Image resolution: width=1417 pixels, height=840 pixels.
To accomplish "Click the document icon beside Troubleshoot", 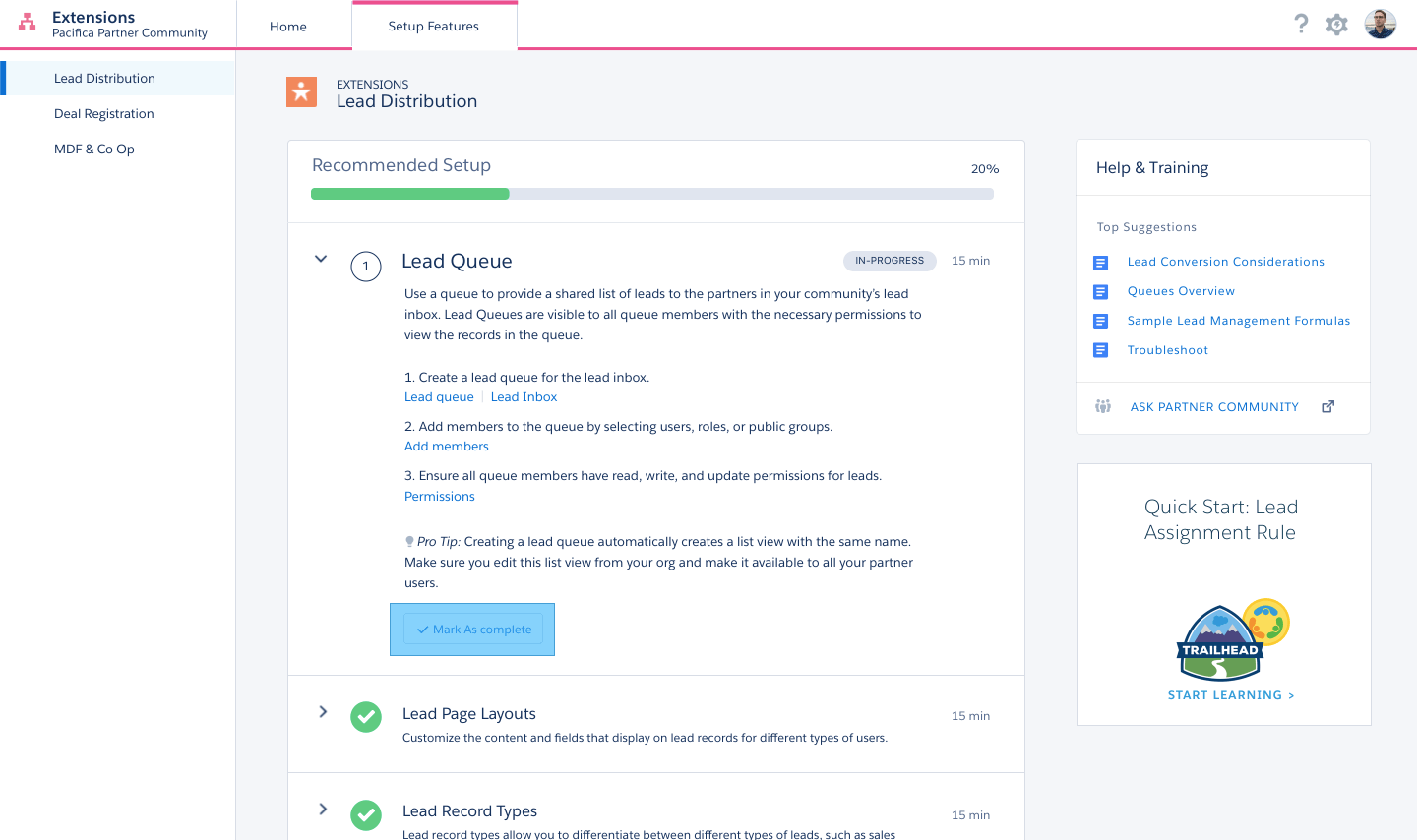I will [1101, 350].
